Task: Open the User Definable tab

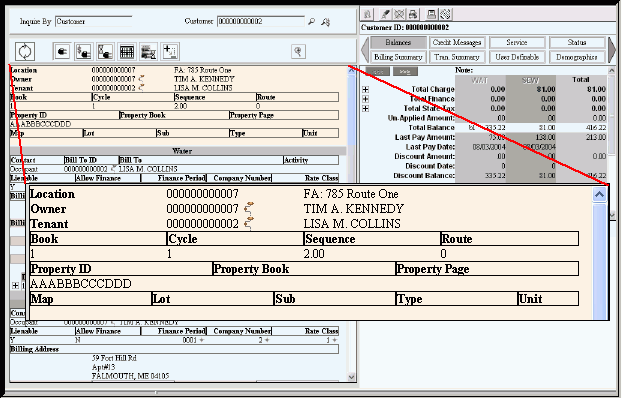Action: coord(517,57)
